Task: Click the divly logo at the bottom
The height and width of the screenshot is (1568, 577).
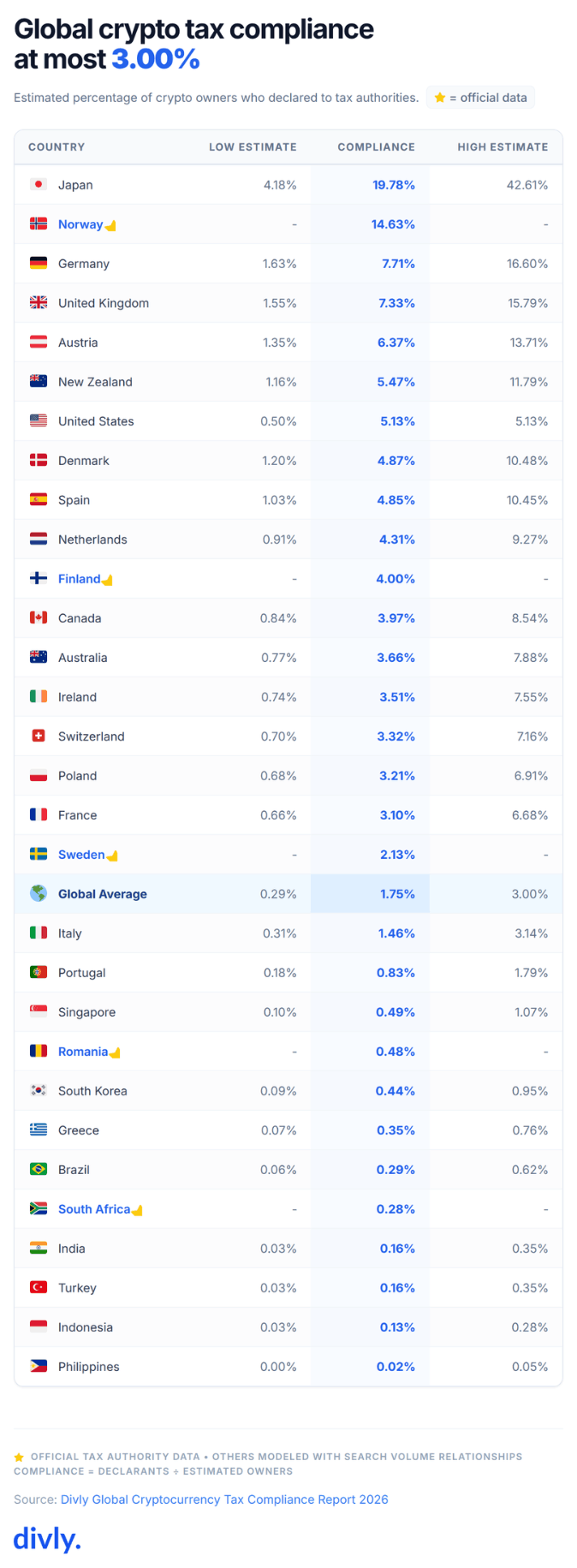Action: coord(47,1538)
